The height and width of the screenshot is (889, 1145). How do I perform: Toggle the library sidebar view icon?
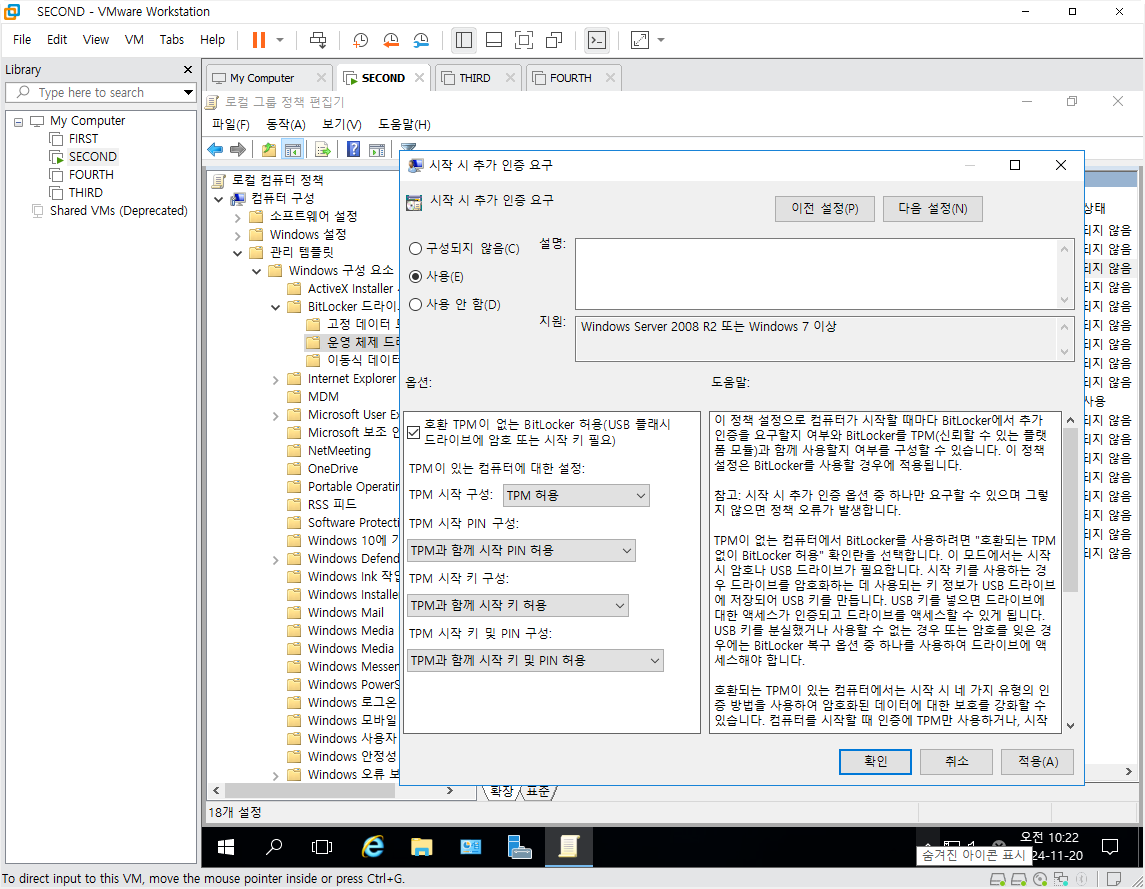(x=464, y=40)
